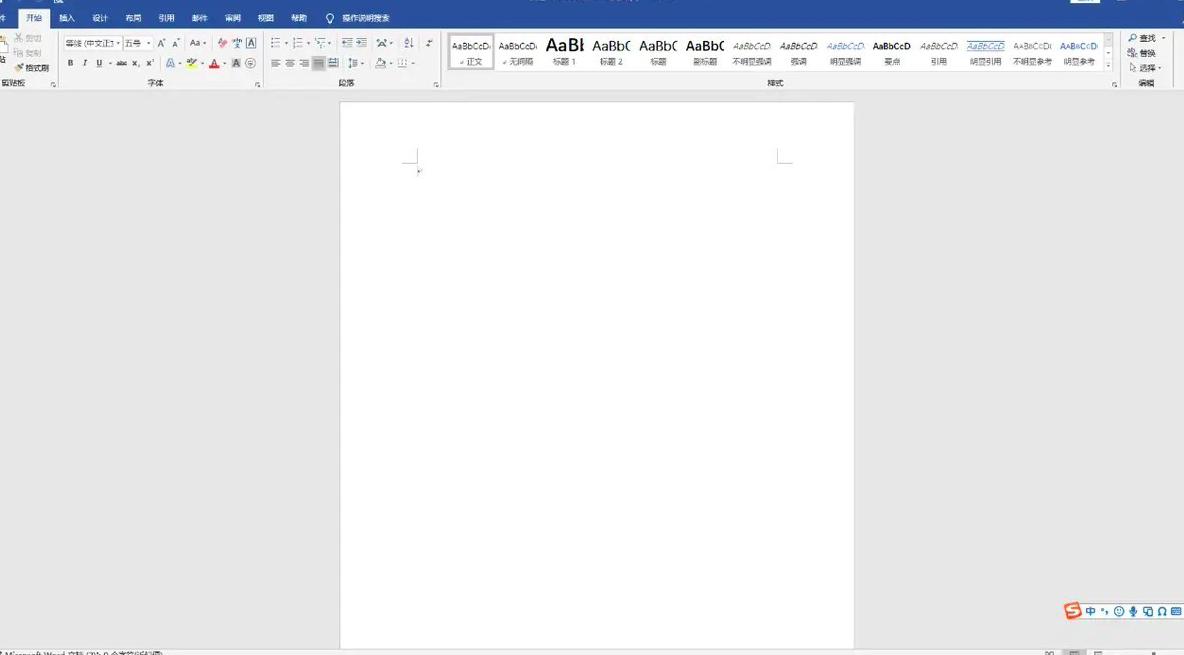Open Font dialog launcher arrow
Screen dimensions: 1184x655
257,85
